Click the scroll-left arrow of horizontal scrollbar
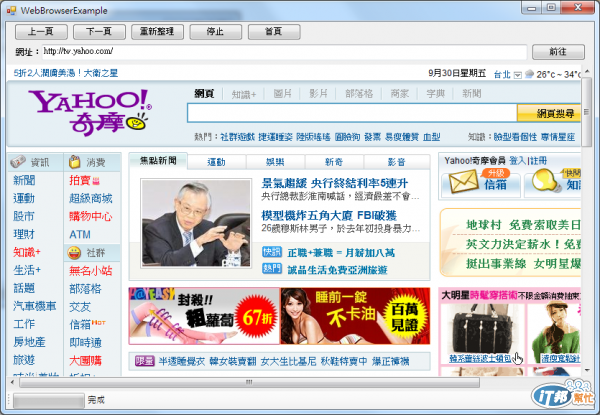 click(x=13, y=382)
